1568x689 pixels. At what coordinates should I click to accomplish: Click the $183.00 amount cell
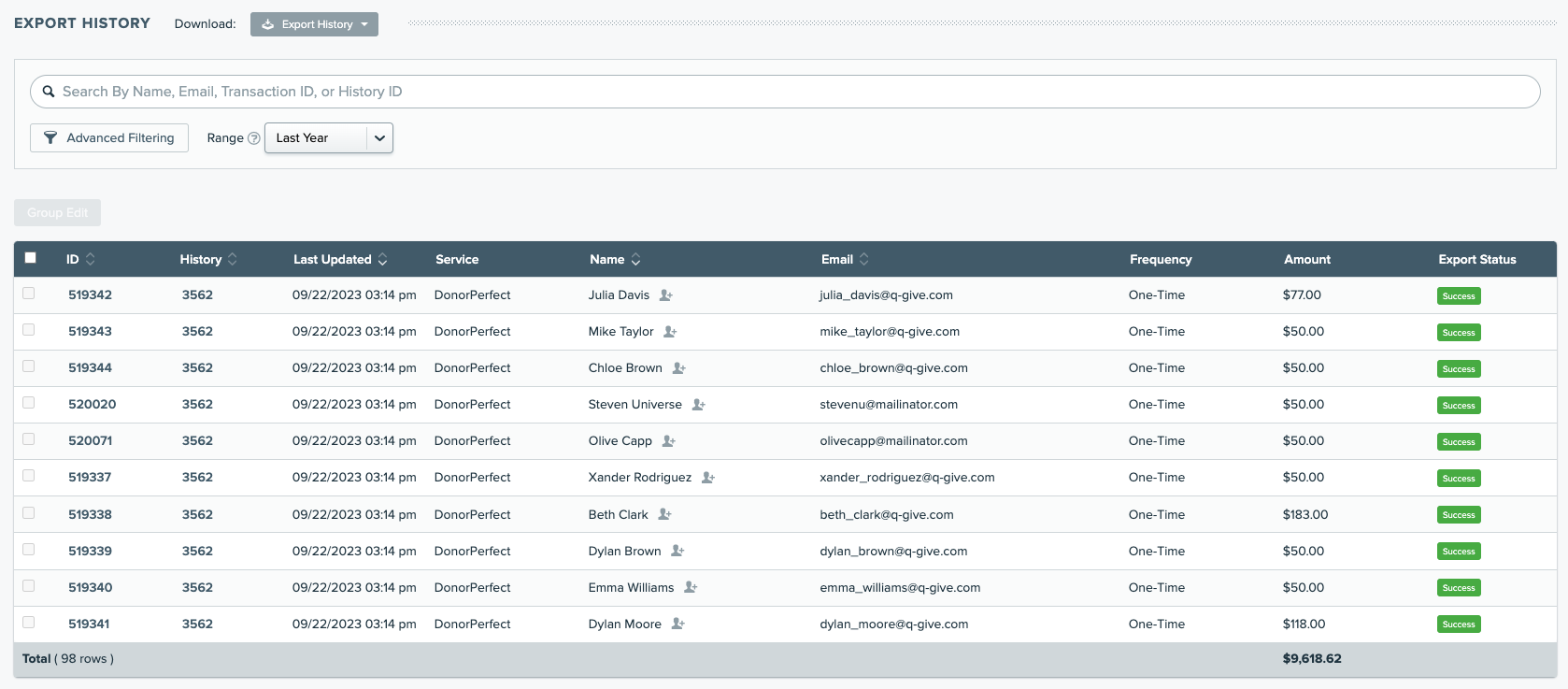(x=1305, y=515)
